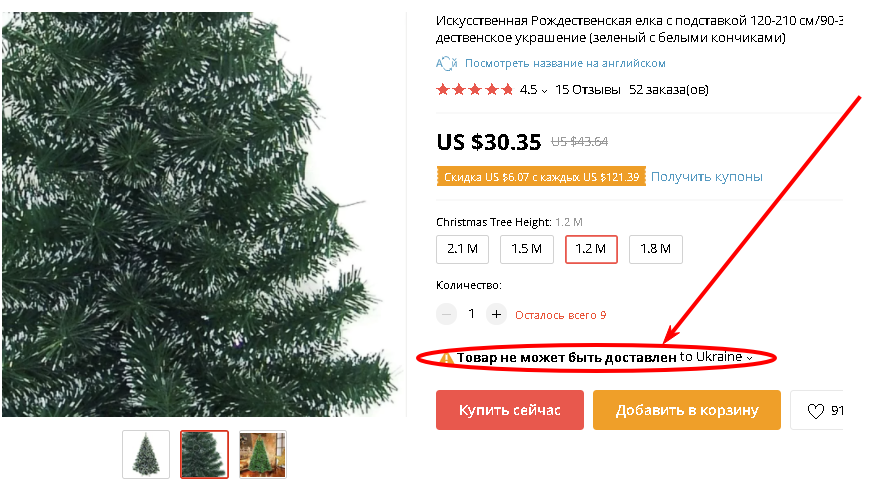Open the Ukraine shipping destination dropdown
Image resolution: width=889 pixels, height=484 pixels.
coord(717,357)
